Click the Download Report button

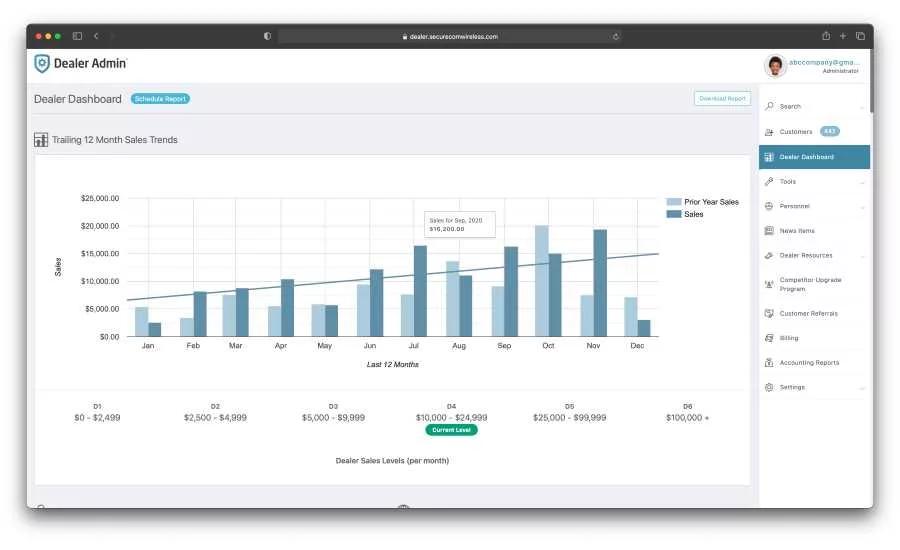722,99
